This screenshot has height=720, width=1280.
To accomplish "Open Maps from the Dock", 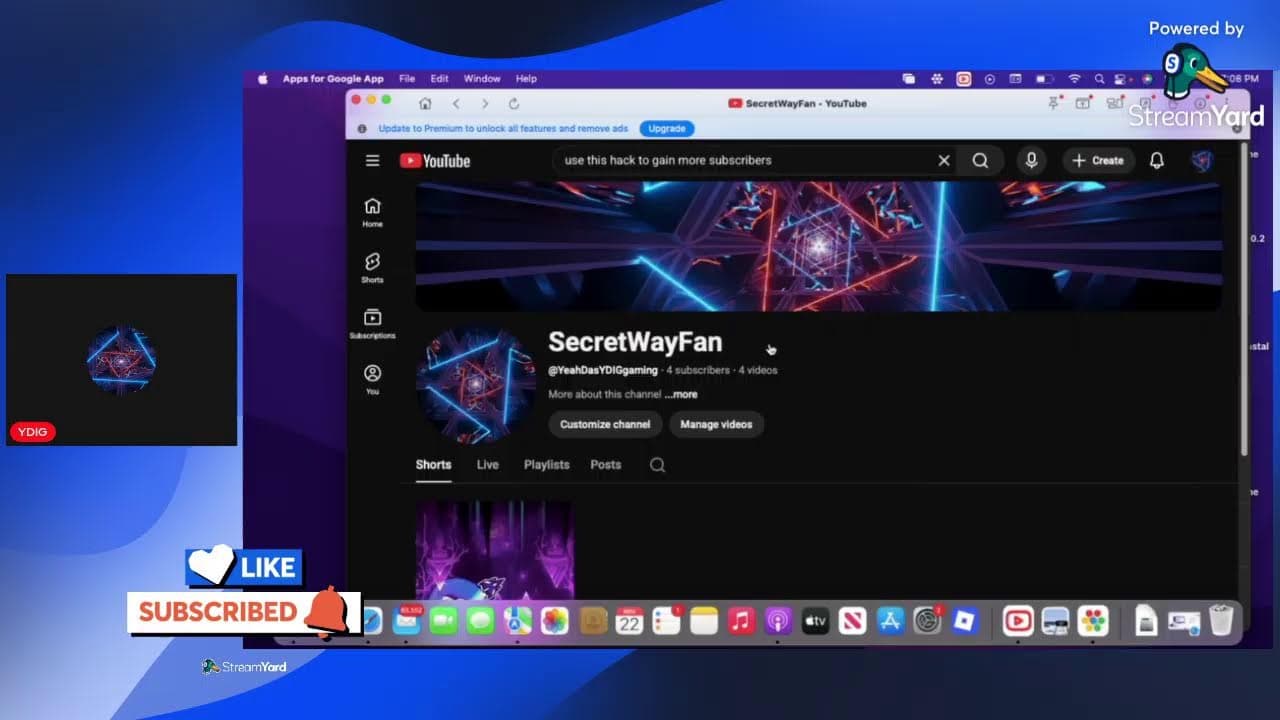I will point(518,620).
